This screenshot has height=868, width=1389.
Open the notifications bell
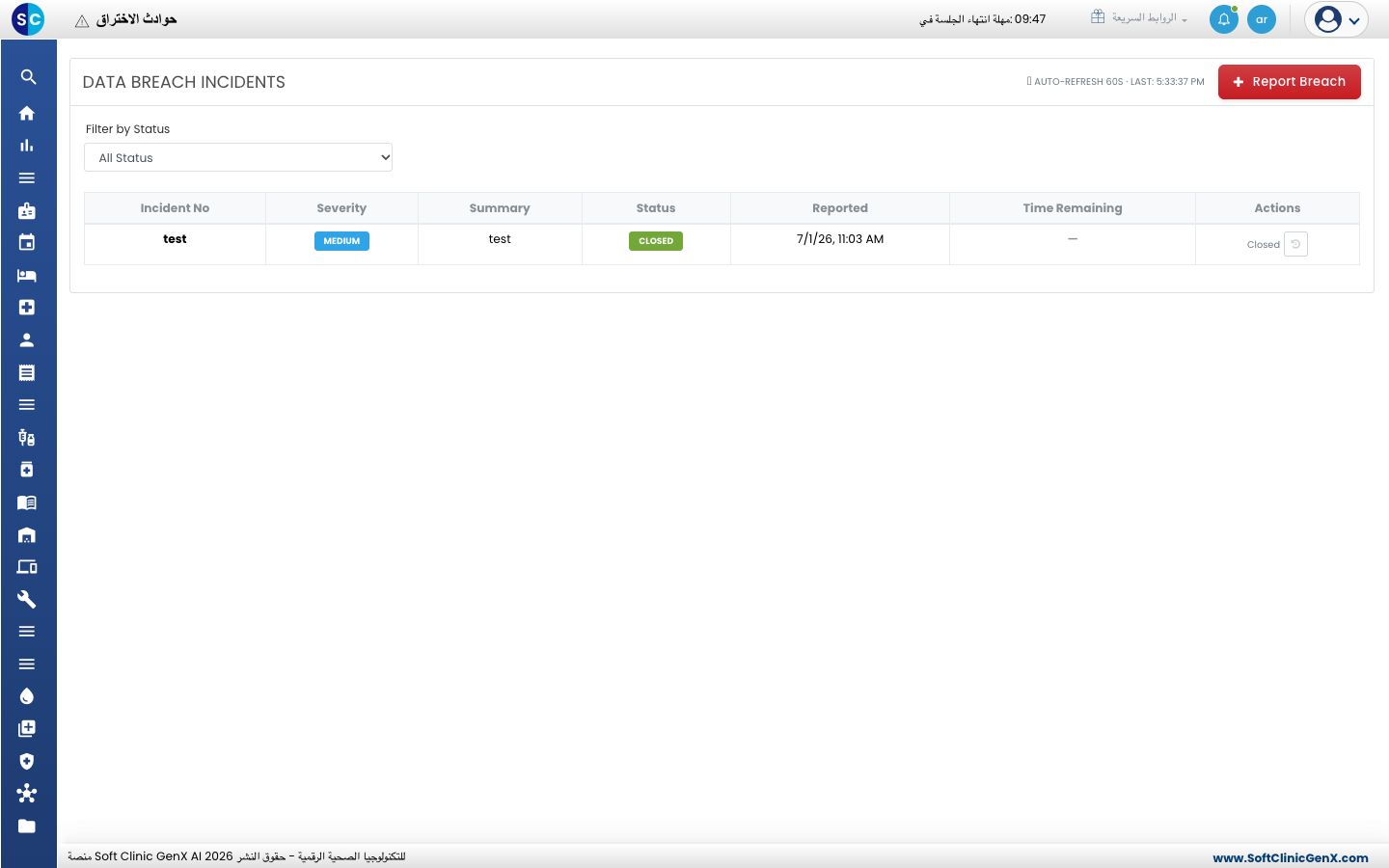1224,19
